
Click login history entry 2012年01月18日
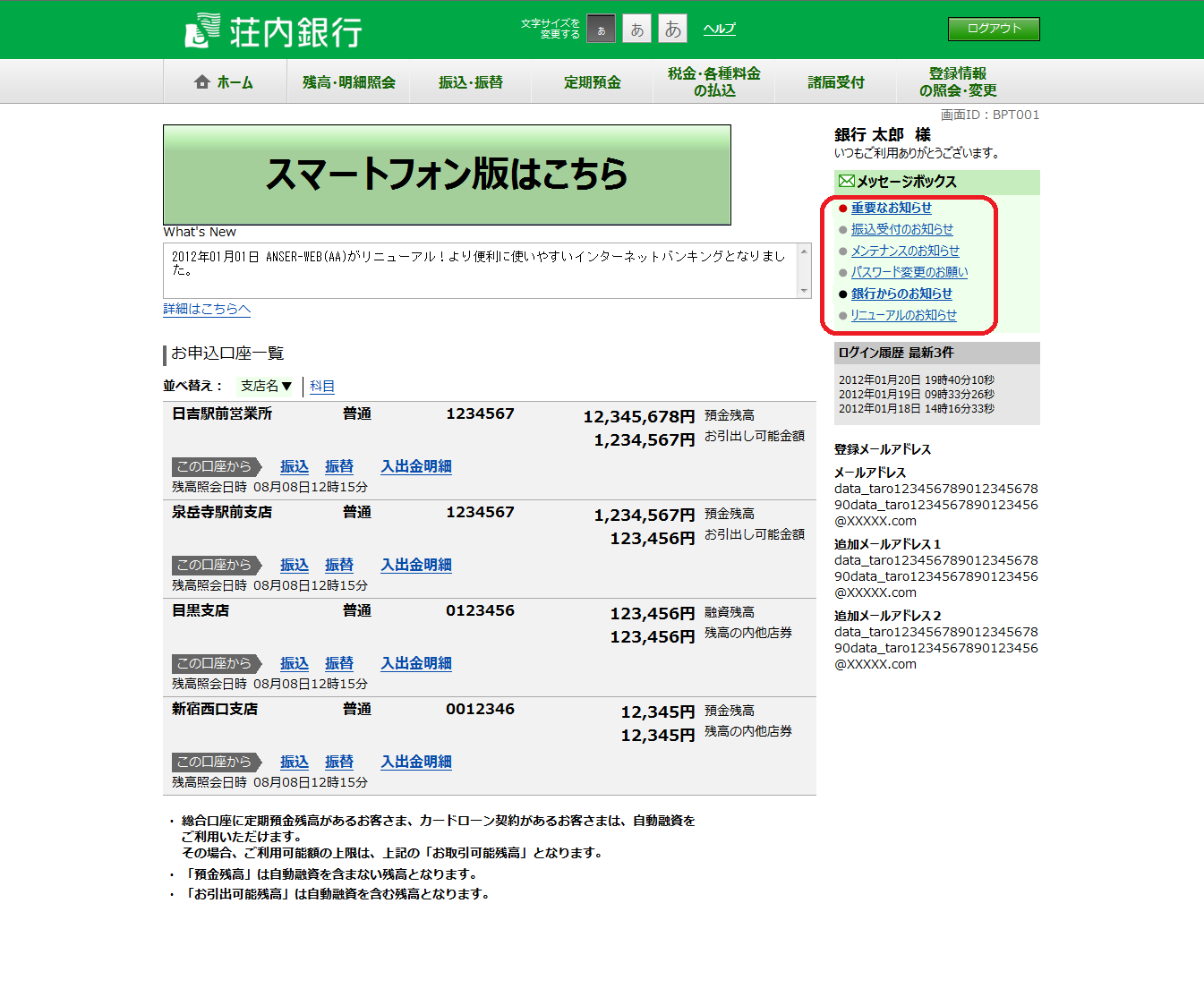point(917,409)
